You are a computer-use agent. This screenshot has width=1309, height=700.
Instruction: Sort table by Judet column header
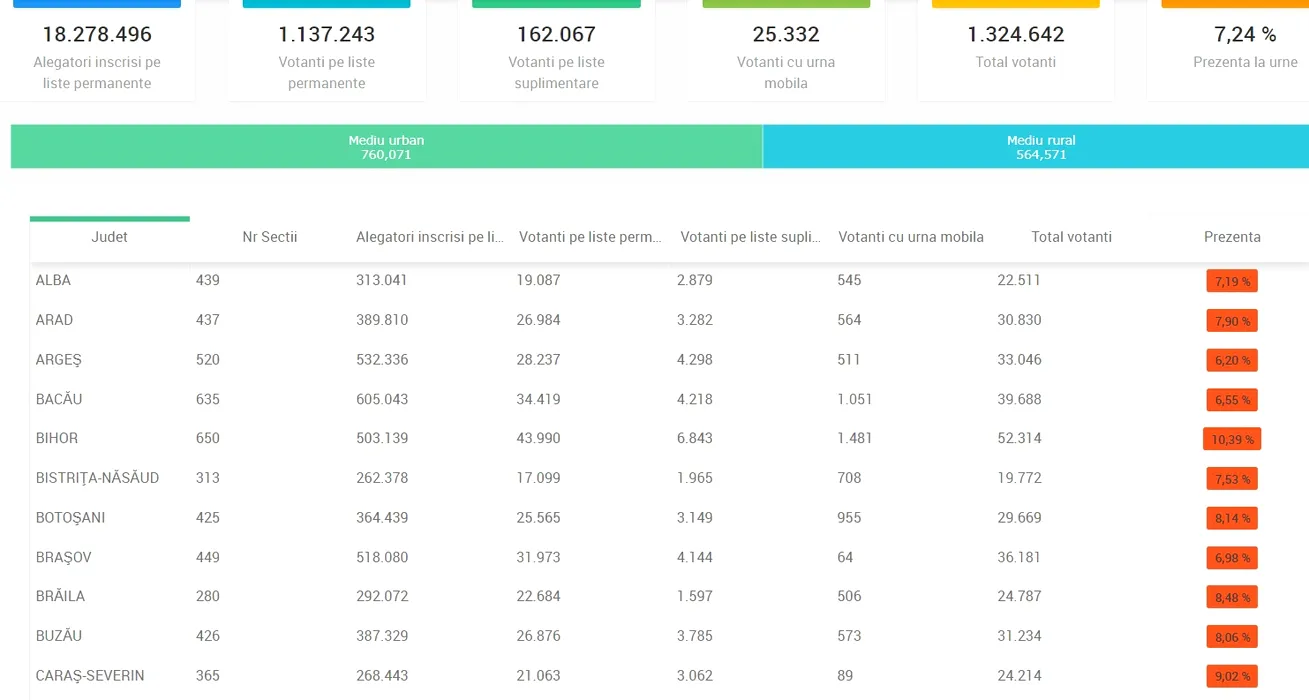(109, 237)
